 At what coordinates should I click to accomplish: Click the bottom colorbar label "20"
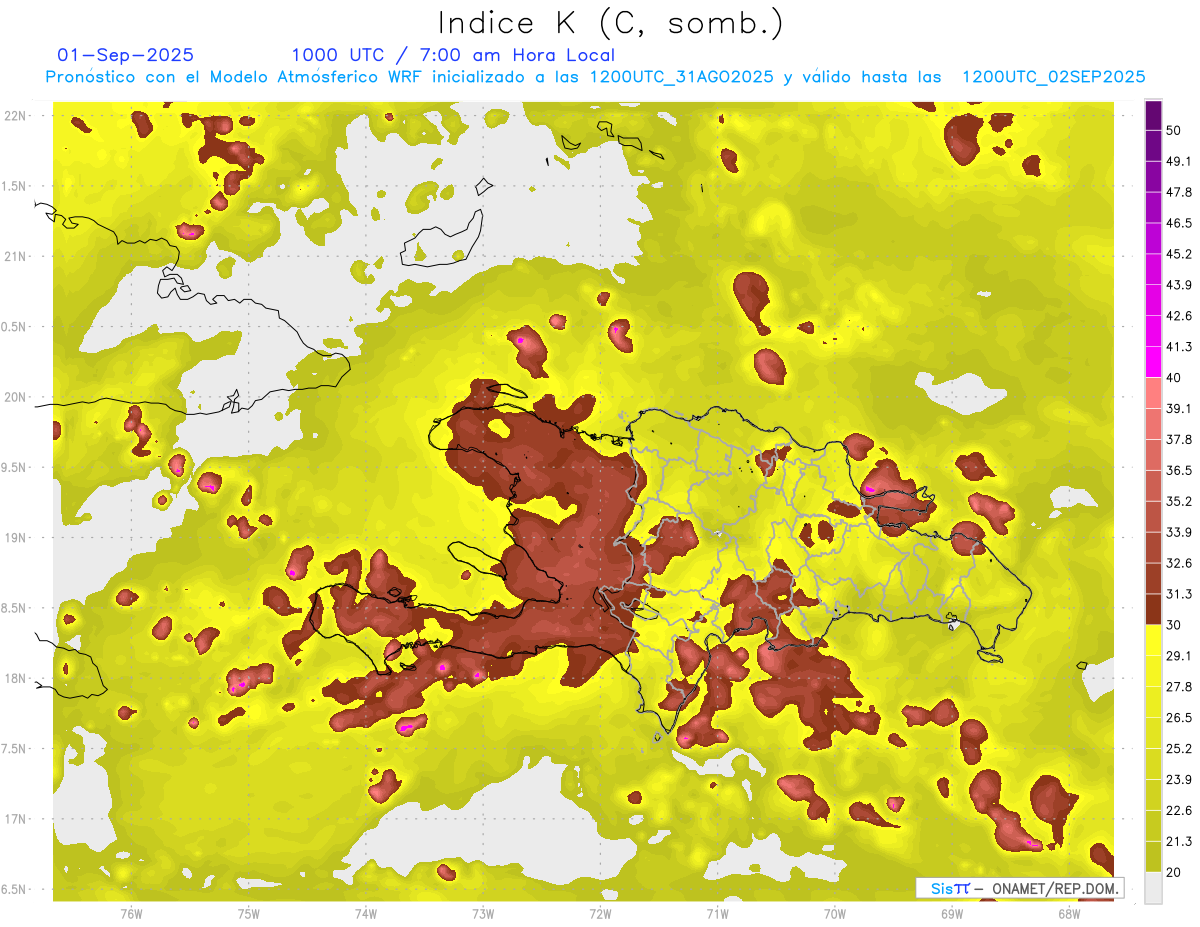coord(1175,872)
